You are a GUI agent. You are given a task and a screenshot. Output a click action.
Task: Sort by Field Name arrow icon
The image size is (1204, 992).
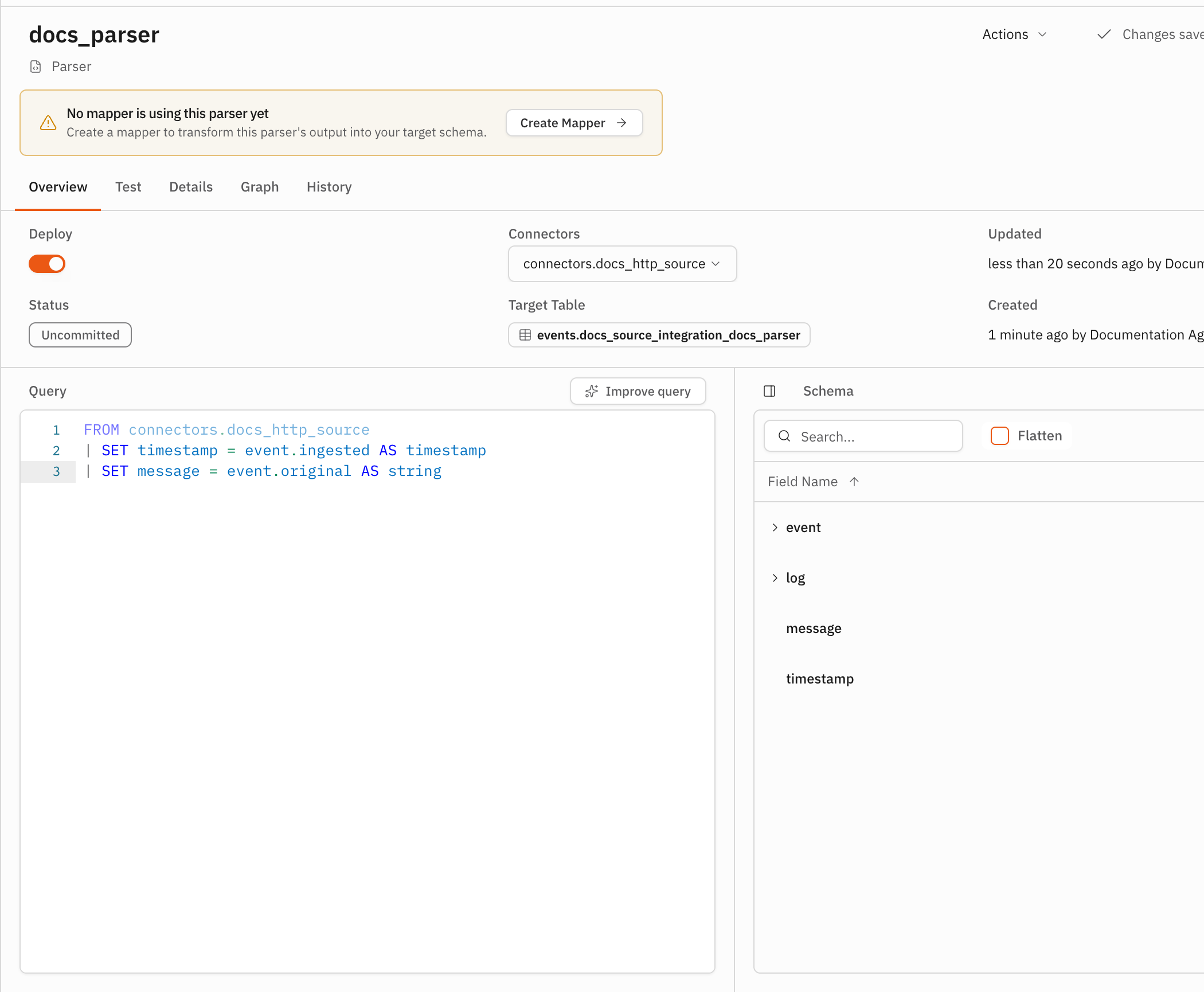coord(854,482)
